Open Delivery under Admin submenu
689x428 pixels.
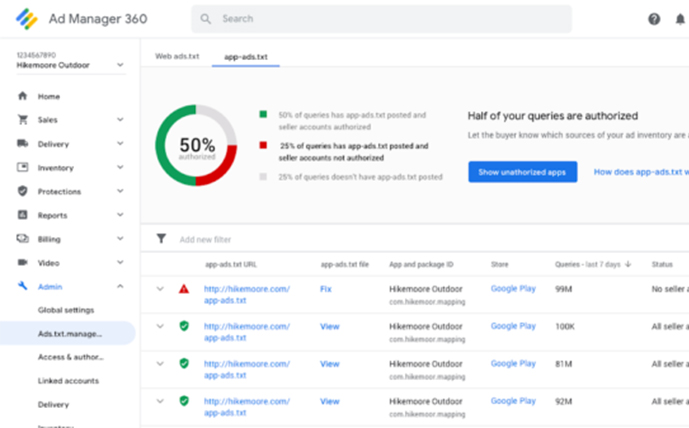pyautogui.click(x=53, y=404)
